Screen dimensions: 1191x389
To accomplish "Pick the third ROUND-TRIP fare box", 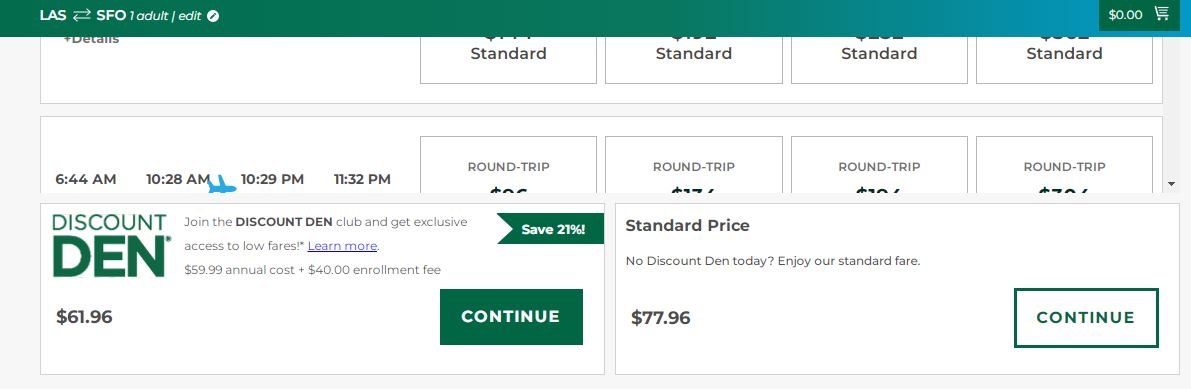I will point(879,165).
